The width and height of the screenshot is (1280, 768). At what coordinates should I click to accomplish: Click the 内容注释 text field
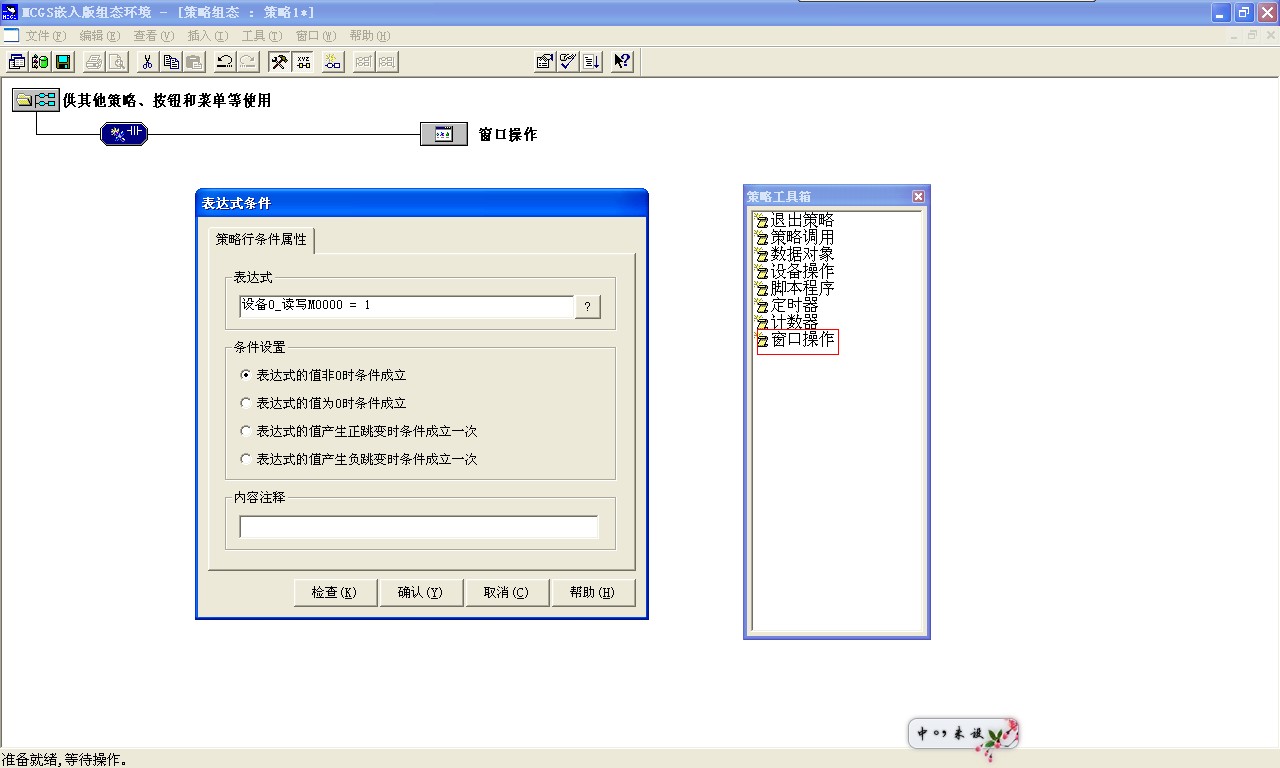418,527
